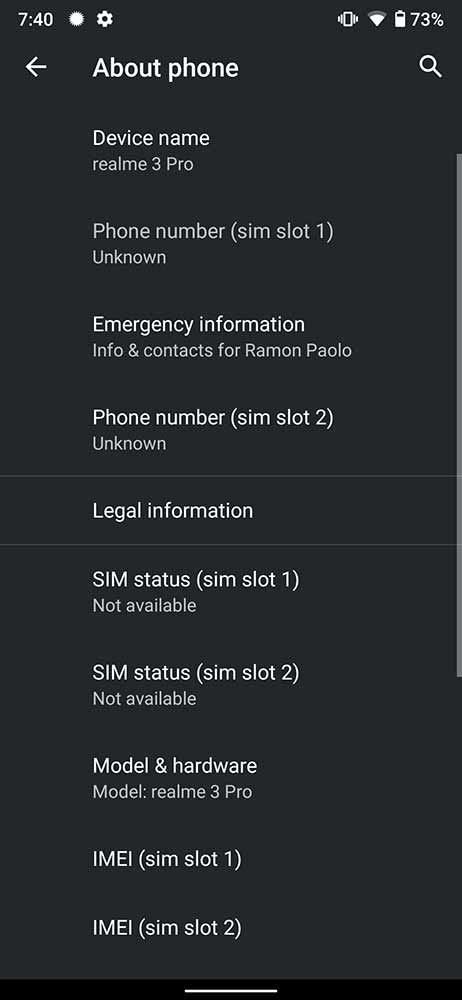Screen dimensions: 462x1000
Task: Show IMEI (sim slot 2)
Action: click(x=231, y=928)
